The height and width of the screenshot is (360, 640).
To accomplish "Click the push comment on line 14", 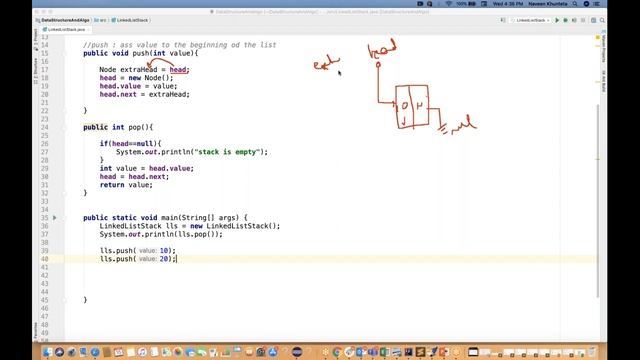I will (180, 45).
